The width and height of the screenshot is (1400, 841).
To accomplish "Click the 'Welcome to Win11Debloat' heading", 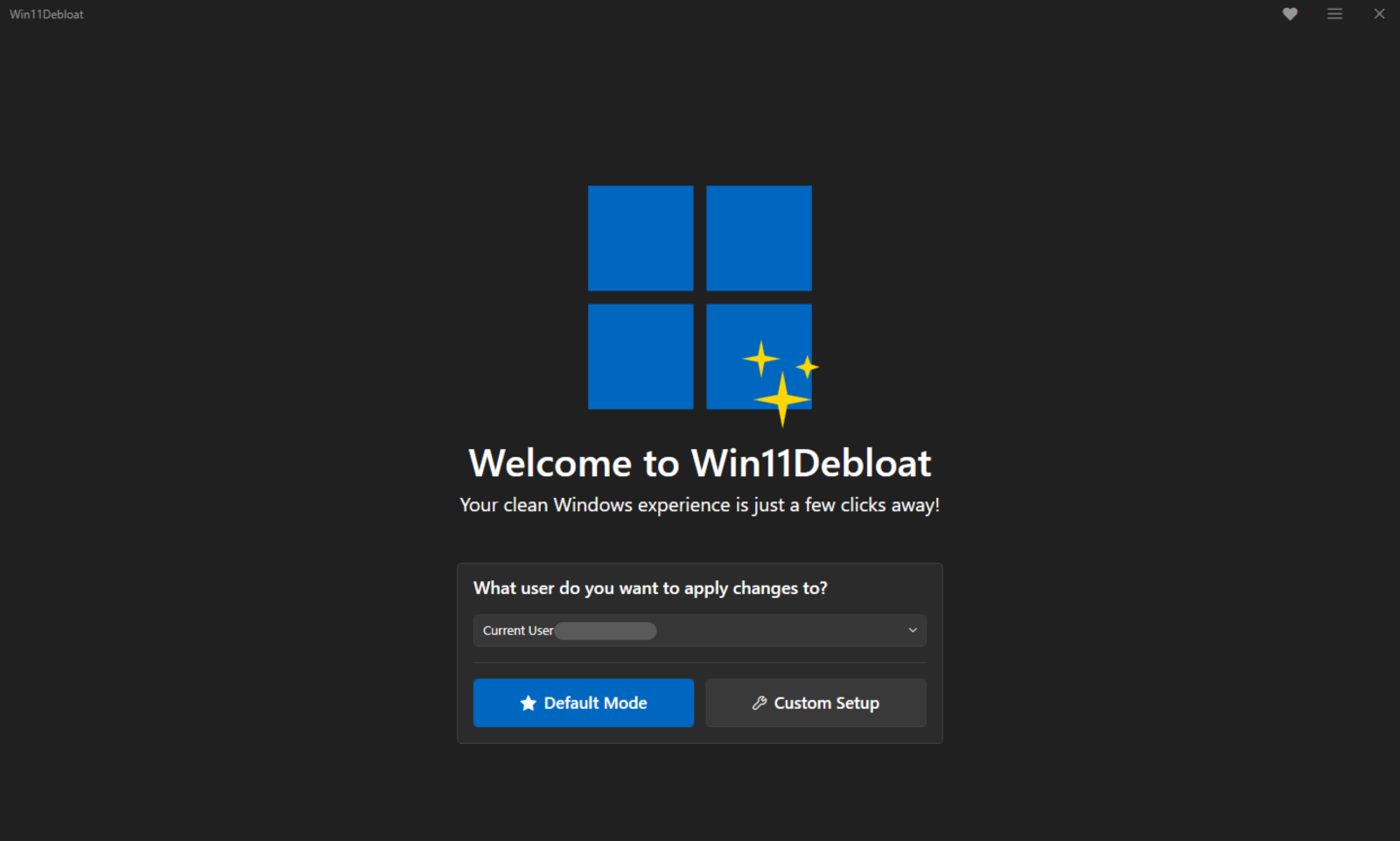I will pyautogui.click(x=700, y=463).
